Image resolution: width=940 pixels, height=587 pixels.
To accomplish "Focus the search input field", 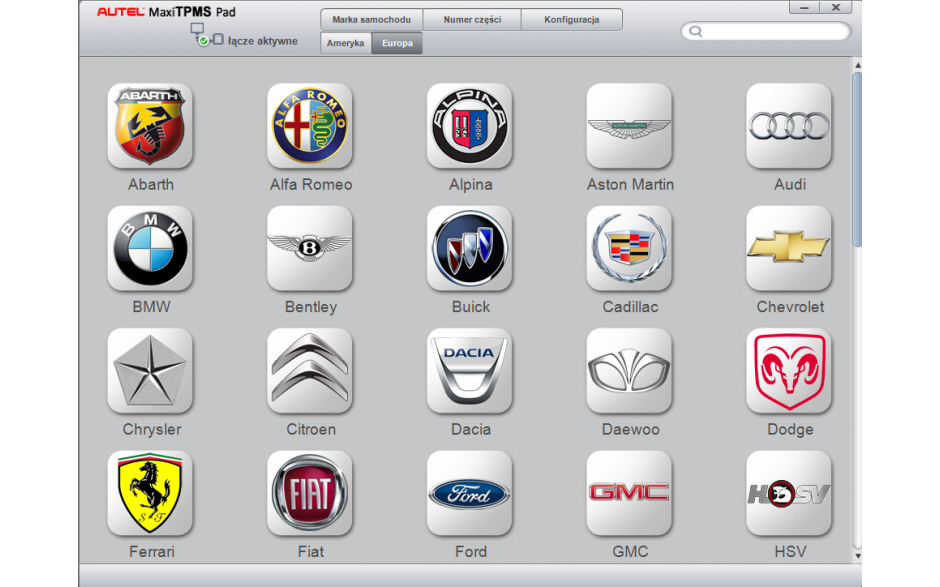I will click(x=766, y=31).
